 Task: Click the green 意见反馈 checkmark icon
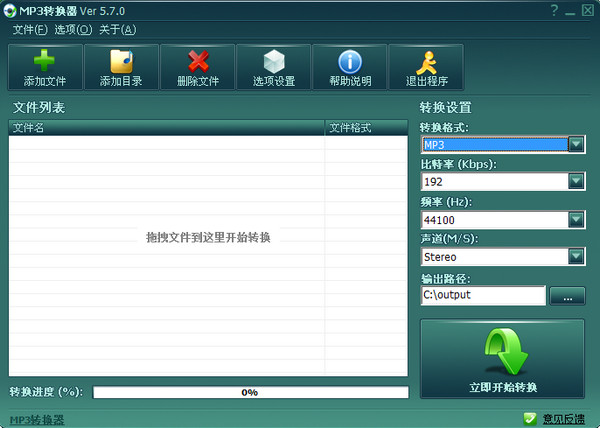[x=530, y=417]
